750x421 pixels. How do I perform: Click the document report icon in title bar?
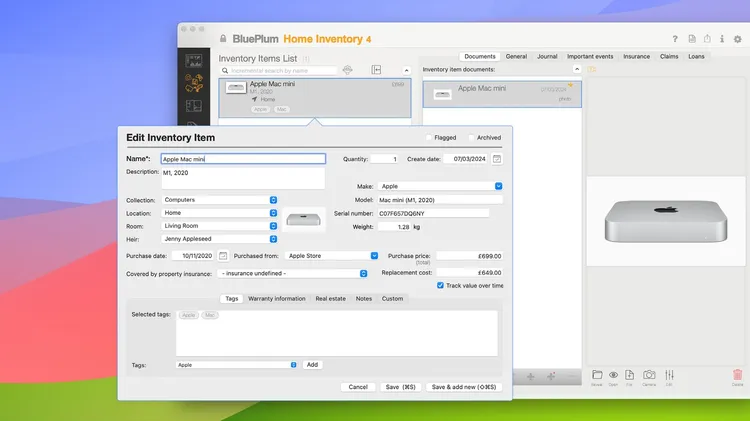[x=692, y=39]
